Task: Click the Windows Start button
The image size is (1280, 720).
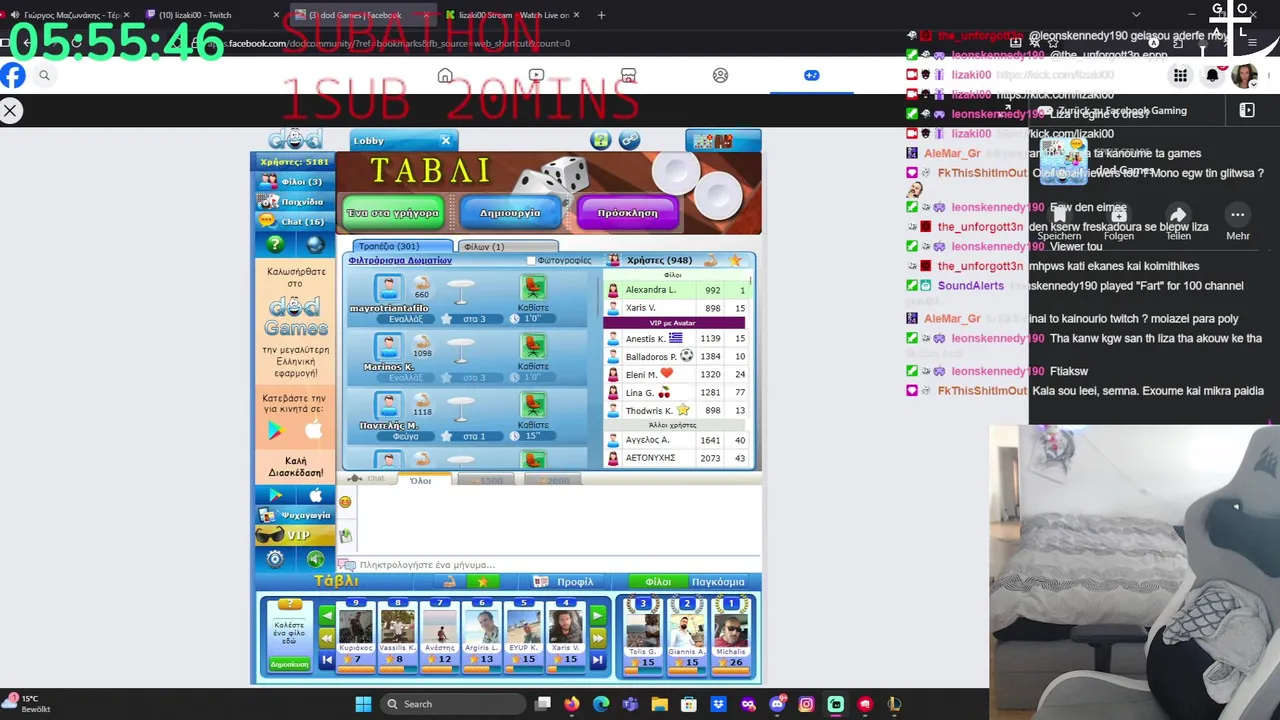Action: (363, 704)
